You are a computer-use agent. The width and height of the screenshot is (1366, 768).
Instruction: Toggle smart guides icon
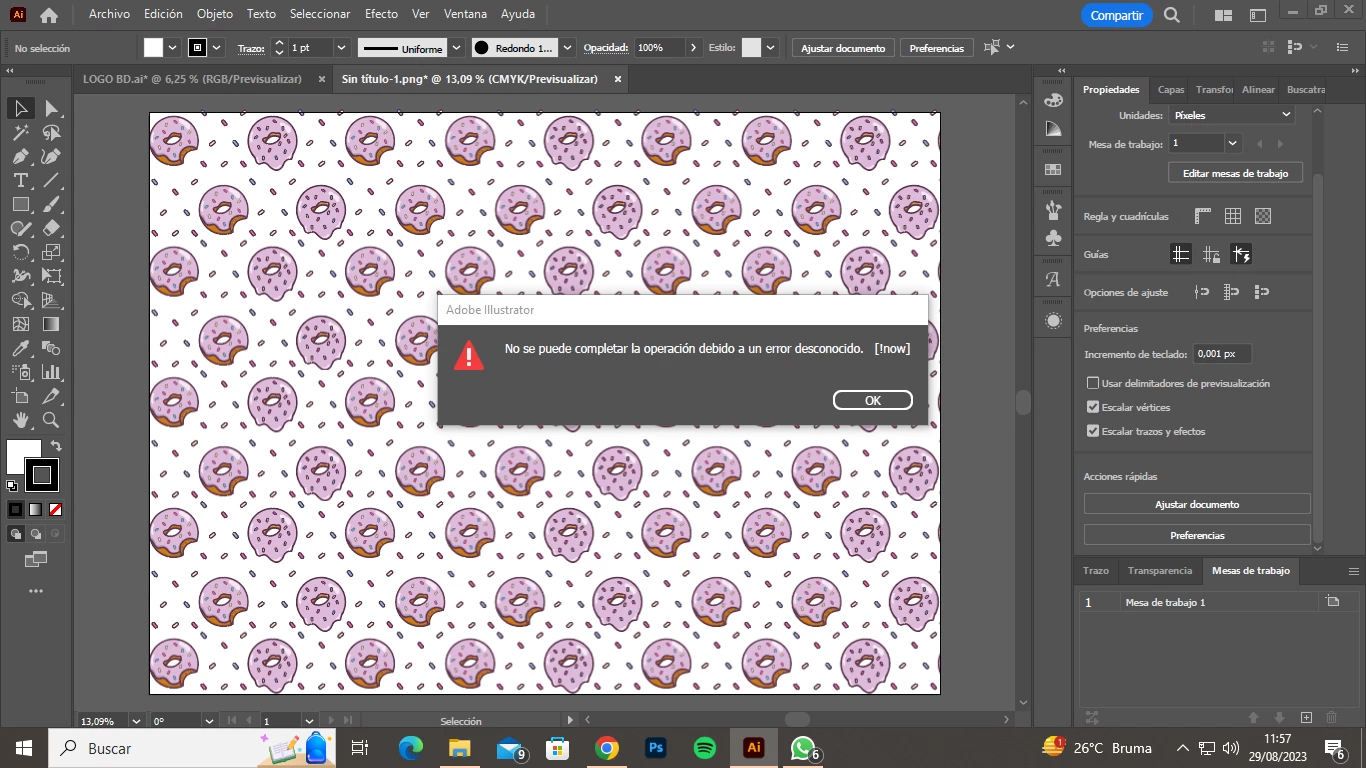point(1241,254)
